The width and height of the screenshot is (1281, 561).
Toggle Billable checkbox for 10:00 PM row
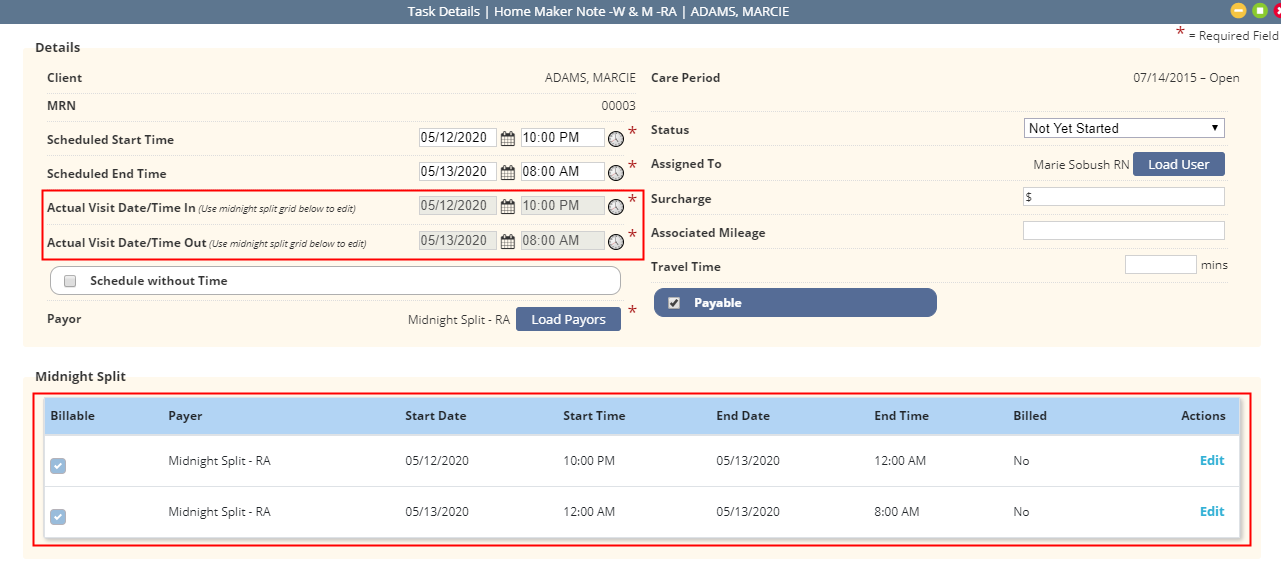point(58,466)
